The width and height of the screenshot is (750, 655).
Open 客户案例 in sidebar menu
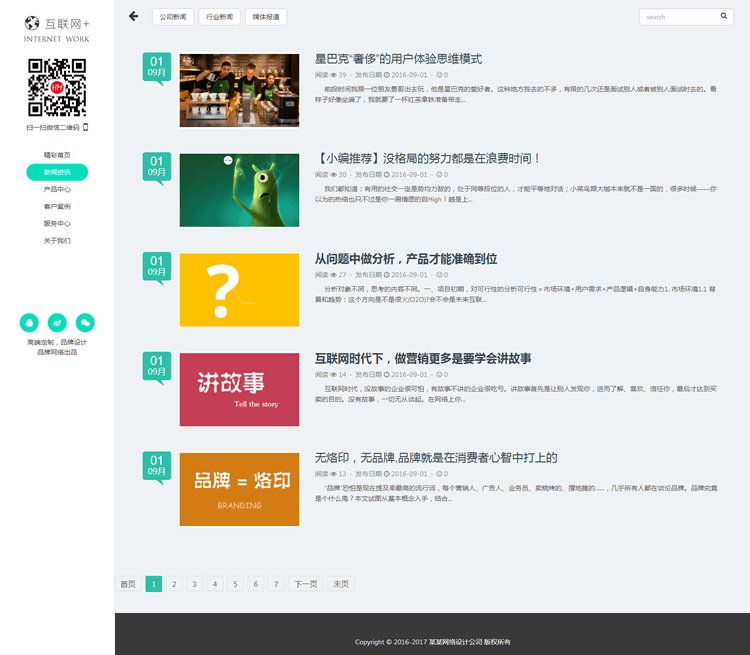click(57, 207)
